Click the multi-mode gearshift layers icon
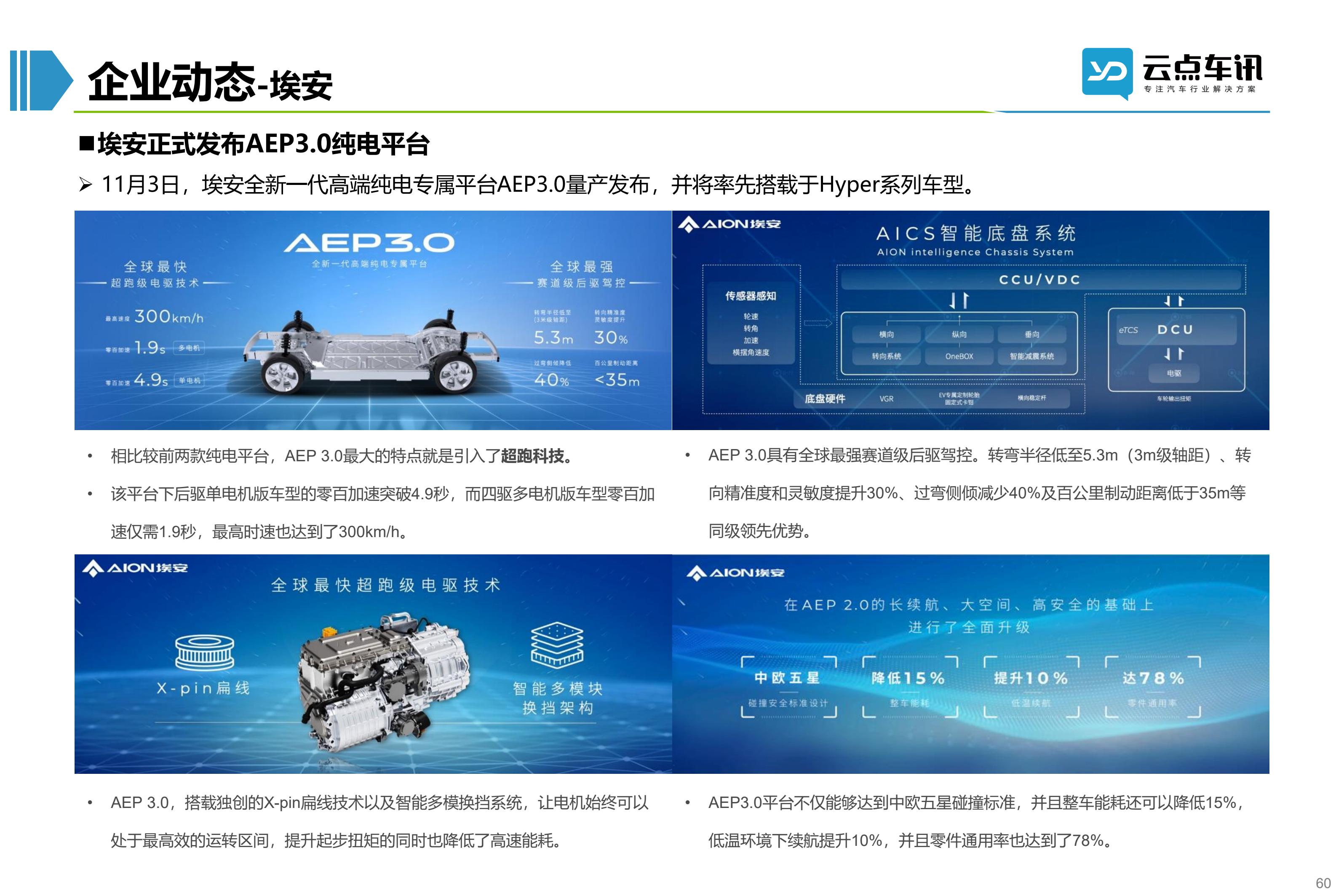This screenshot has width=1344, height=896. click(557, 645)
